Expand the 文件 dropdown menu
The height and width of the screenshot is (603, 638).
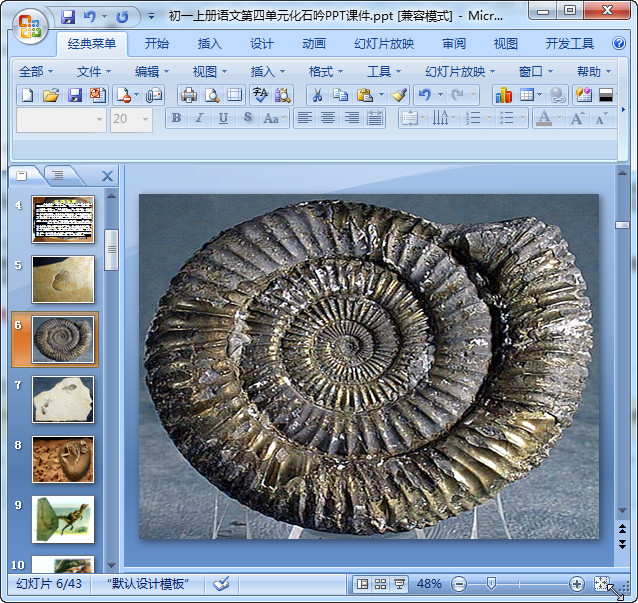(x=94, y=71)
